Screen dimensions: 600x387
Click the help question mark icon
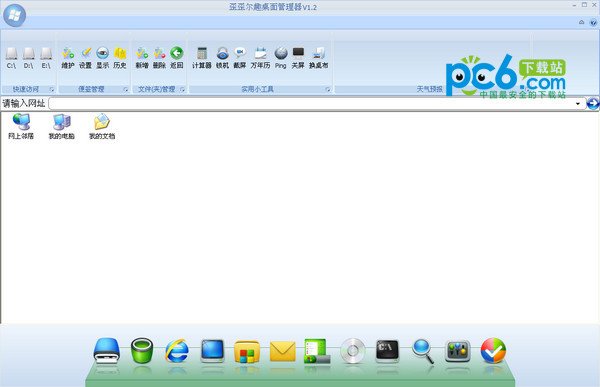point(593,23)
